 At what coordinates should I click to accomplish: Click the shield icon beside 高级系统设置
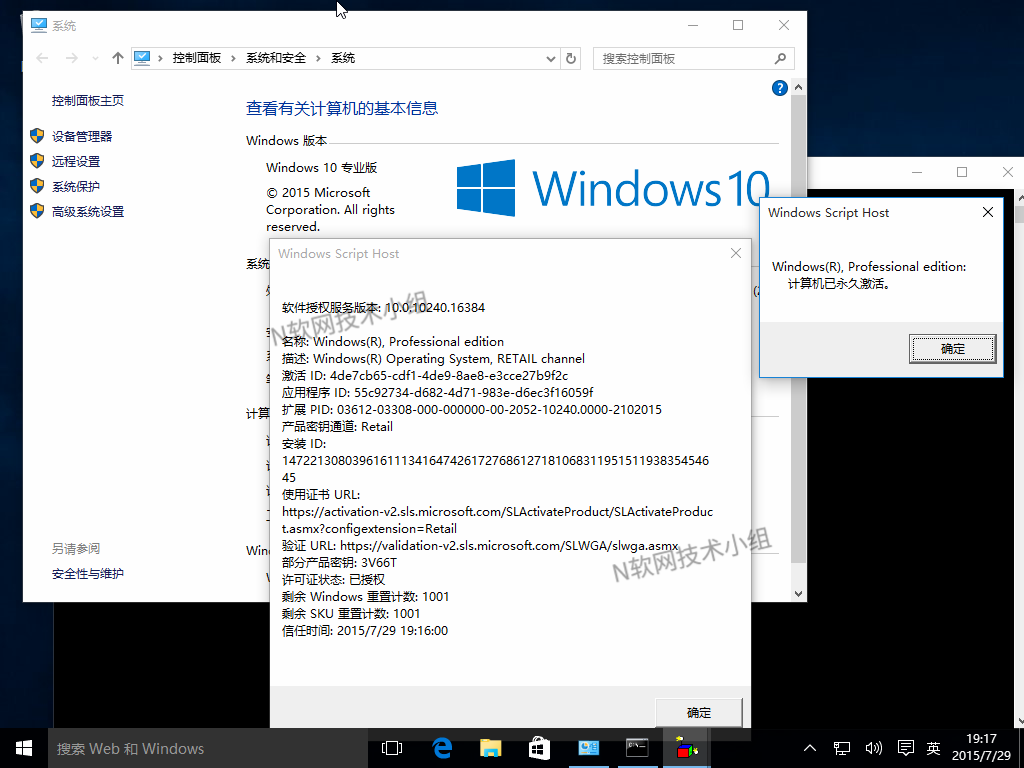pos(37,211)
